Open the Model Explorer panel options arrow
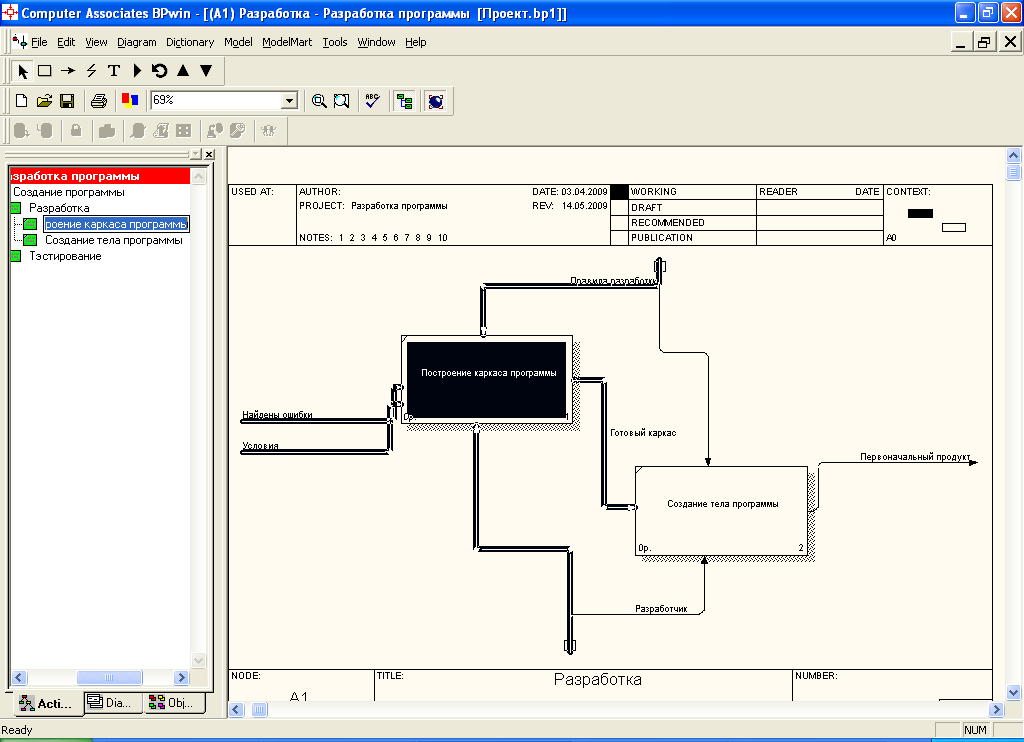This screenshot has height=742, width=1024. click(x=195, y=155)
